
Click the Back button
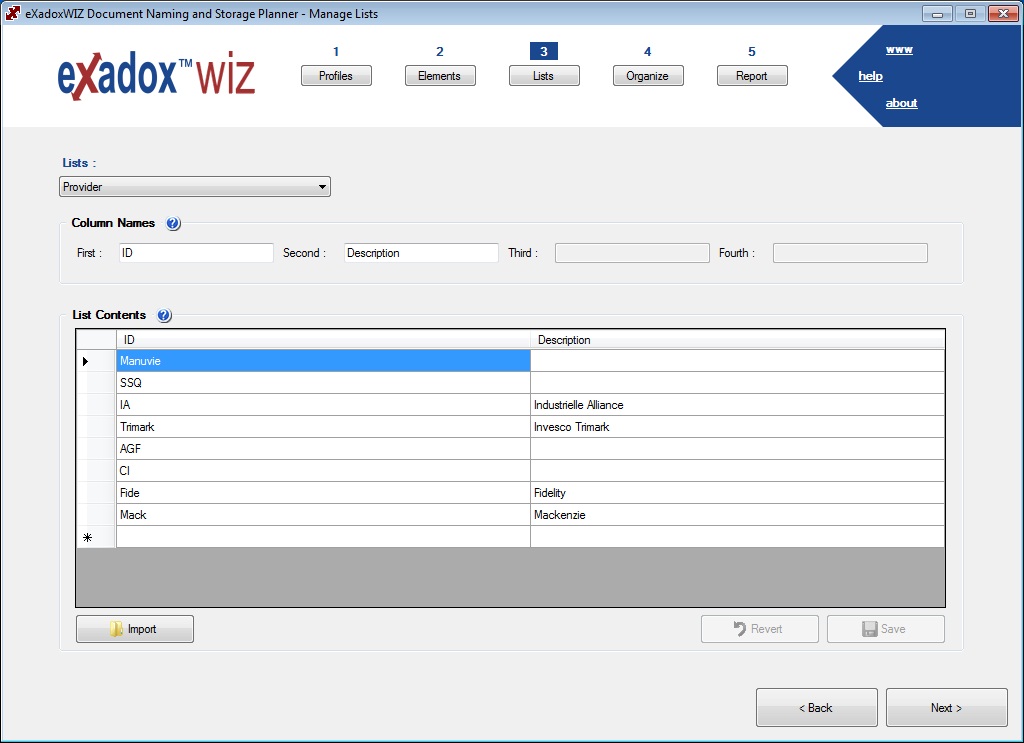point(816,708)
